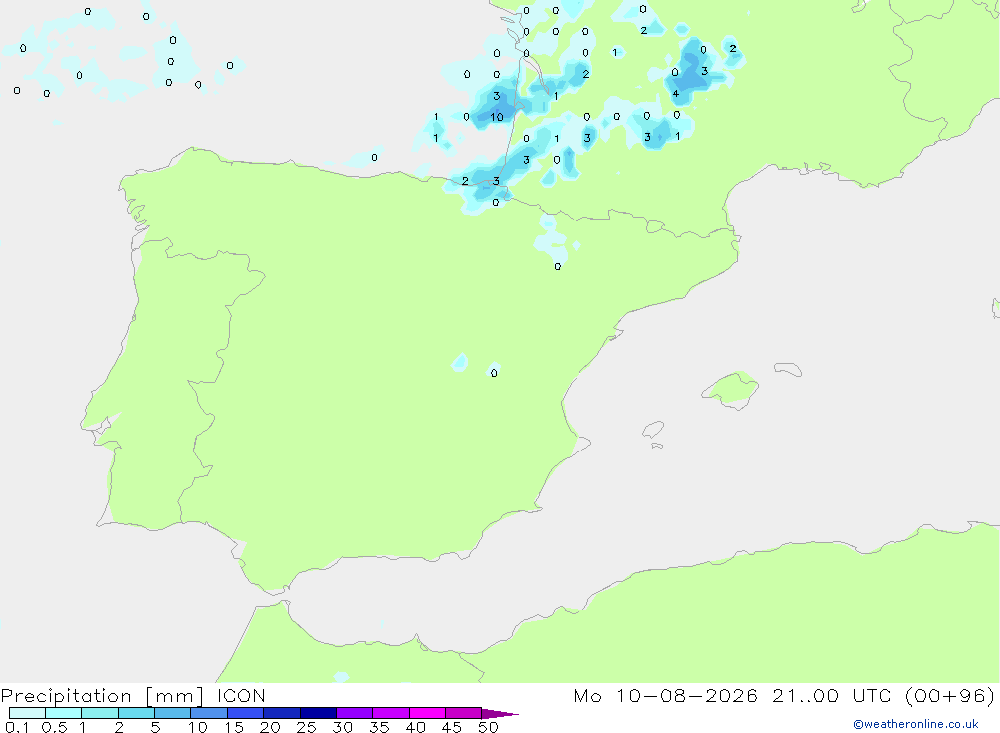Screen dimensions: 1000x733
Task: Select the 45–50 mm legend color swatch
Action: coord(463,713)
